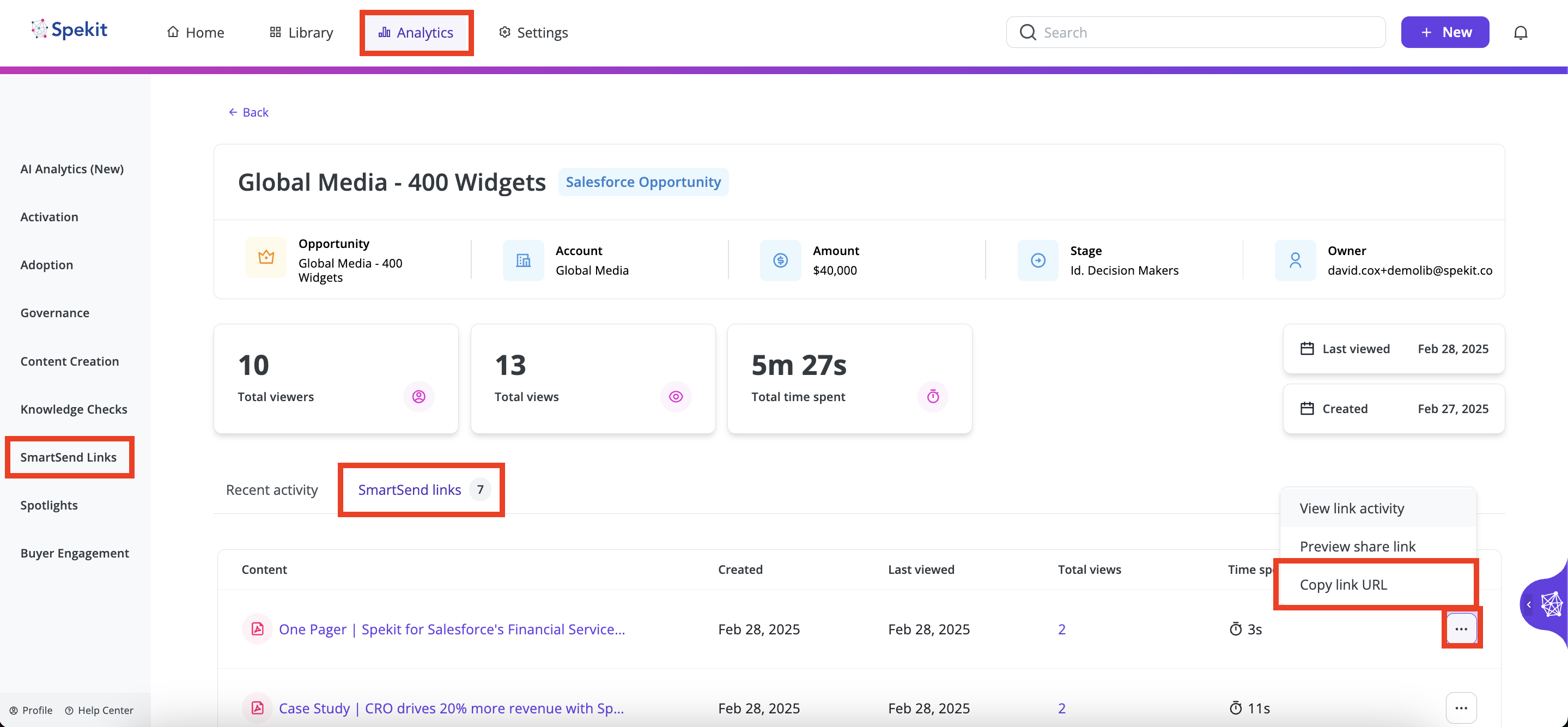
Task: Open the Home page
Action: (x=196, y=32)
